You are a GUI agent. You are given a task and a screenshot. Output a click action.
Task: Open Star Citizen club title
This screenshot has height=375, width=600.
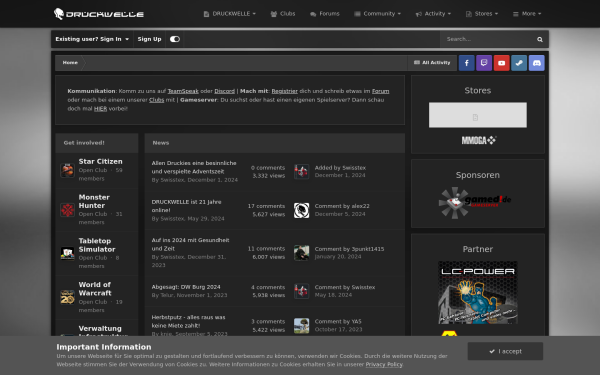coord(101,161)
